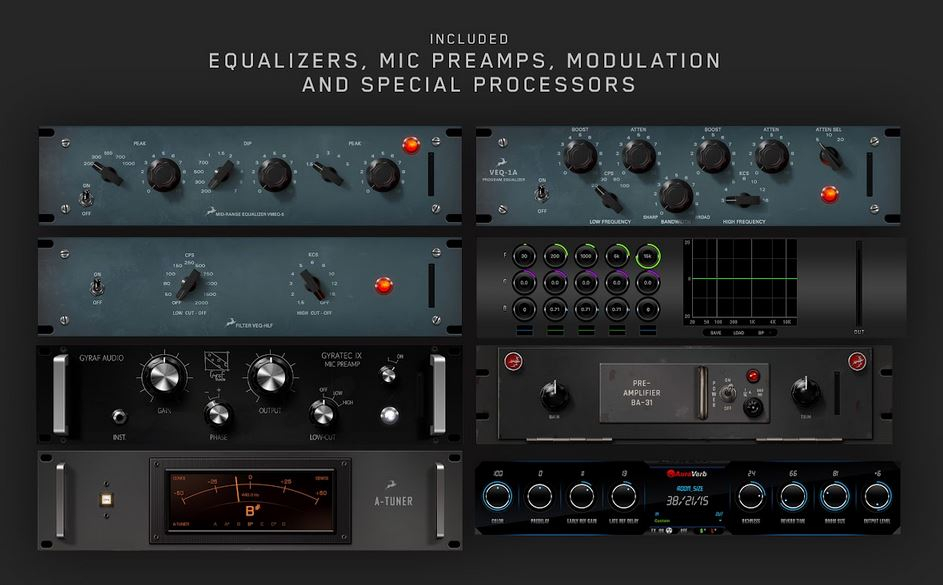
Task: Click the A-Tuner orange tuning meter display
Action: pos(250,500)
